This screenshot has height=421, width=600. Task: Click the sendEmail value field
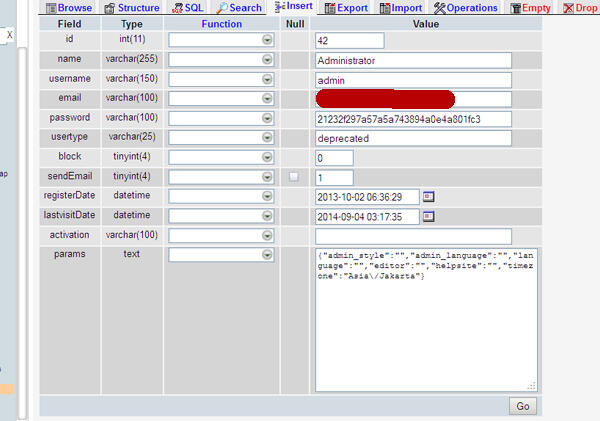click(334, 178)
